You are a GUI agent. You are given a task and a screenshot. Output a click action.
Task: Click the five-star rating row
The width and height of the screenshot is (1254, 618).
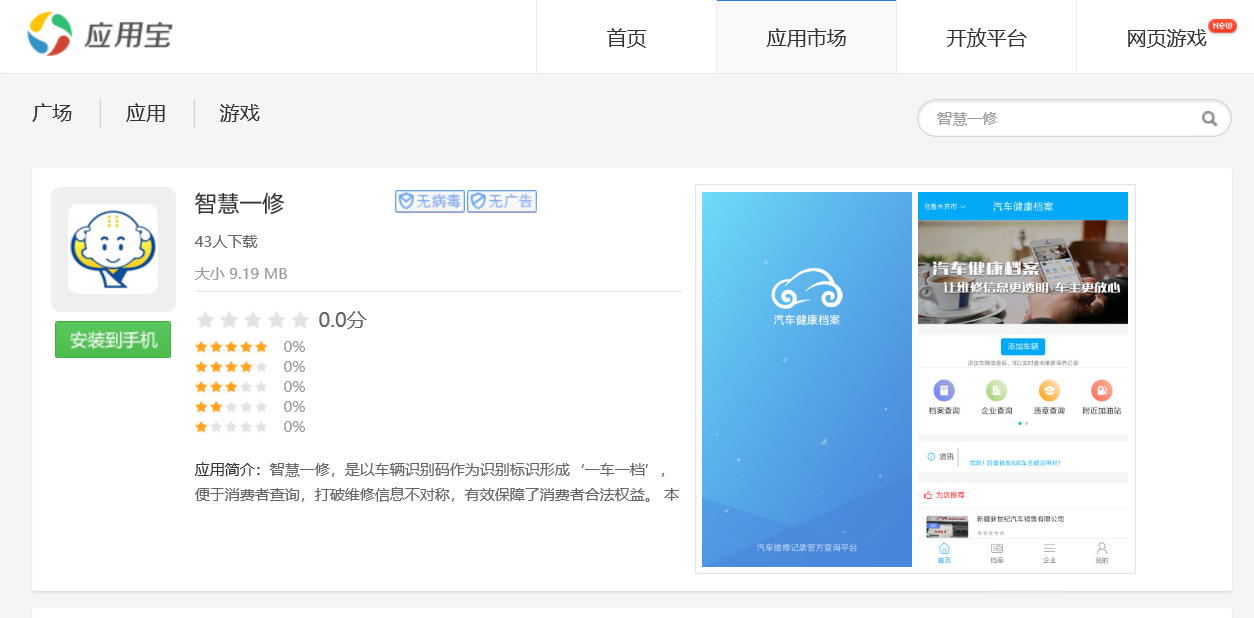[x=250, y=347]
